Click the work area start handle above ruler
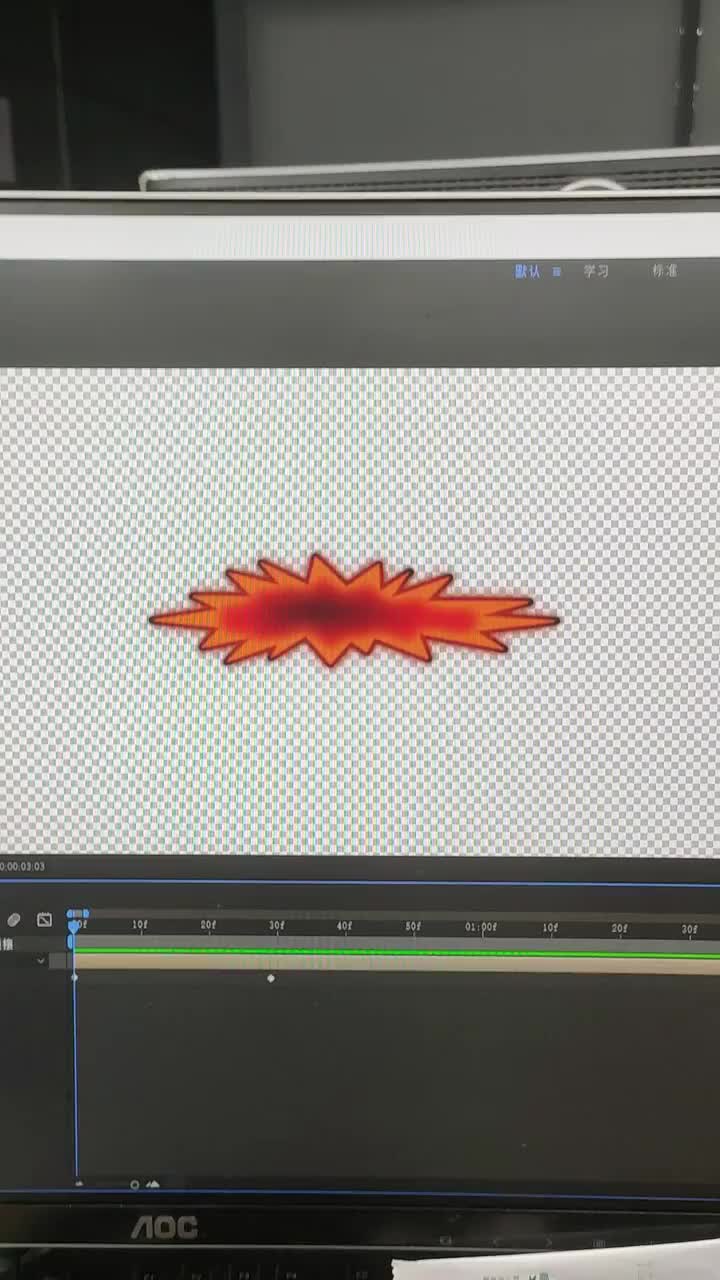 (x=70, y=913)
